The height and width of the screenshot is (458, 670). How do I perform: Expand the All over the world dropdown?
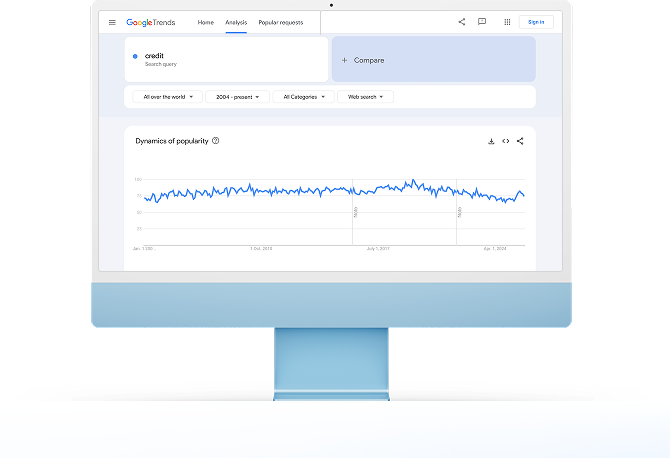click(167, 97)
